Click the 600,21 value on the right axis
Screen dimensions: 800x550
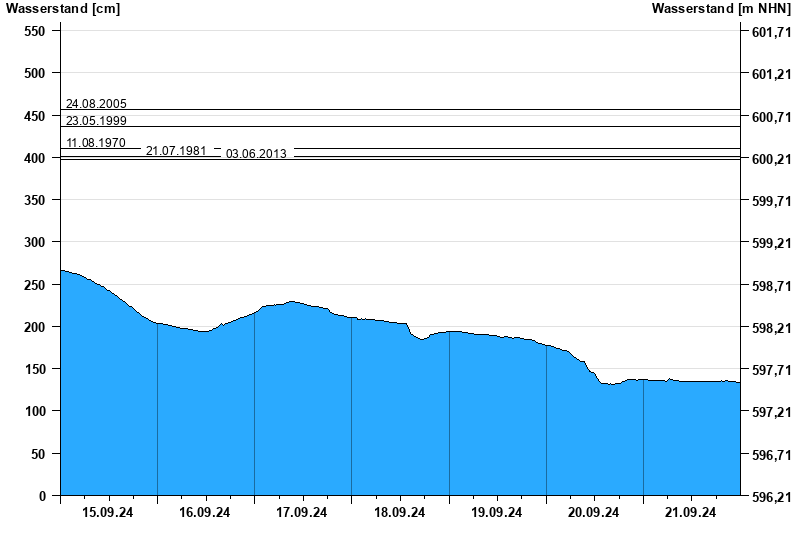pos(771,159)
